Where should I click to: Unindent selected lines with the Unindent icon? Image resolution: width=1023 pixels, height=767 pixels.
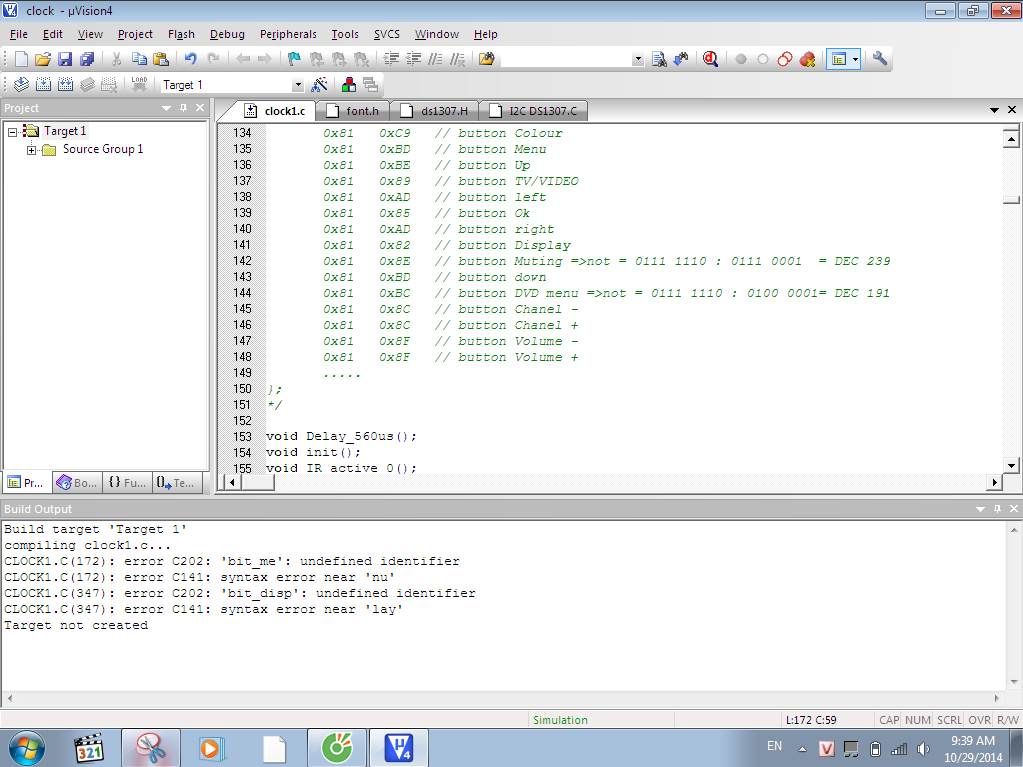tap(413, 59)
